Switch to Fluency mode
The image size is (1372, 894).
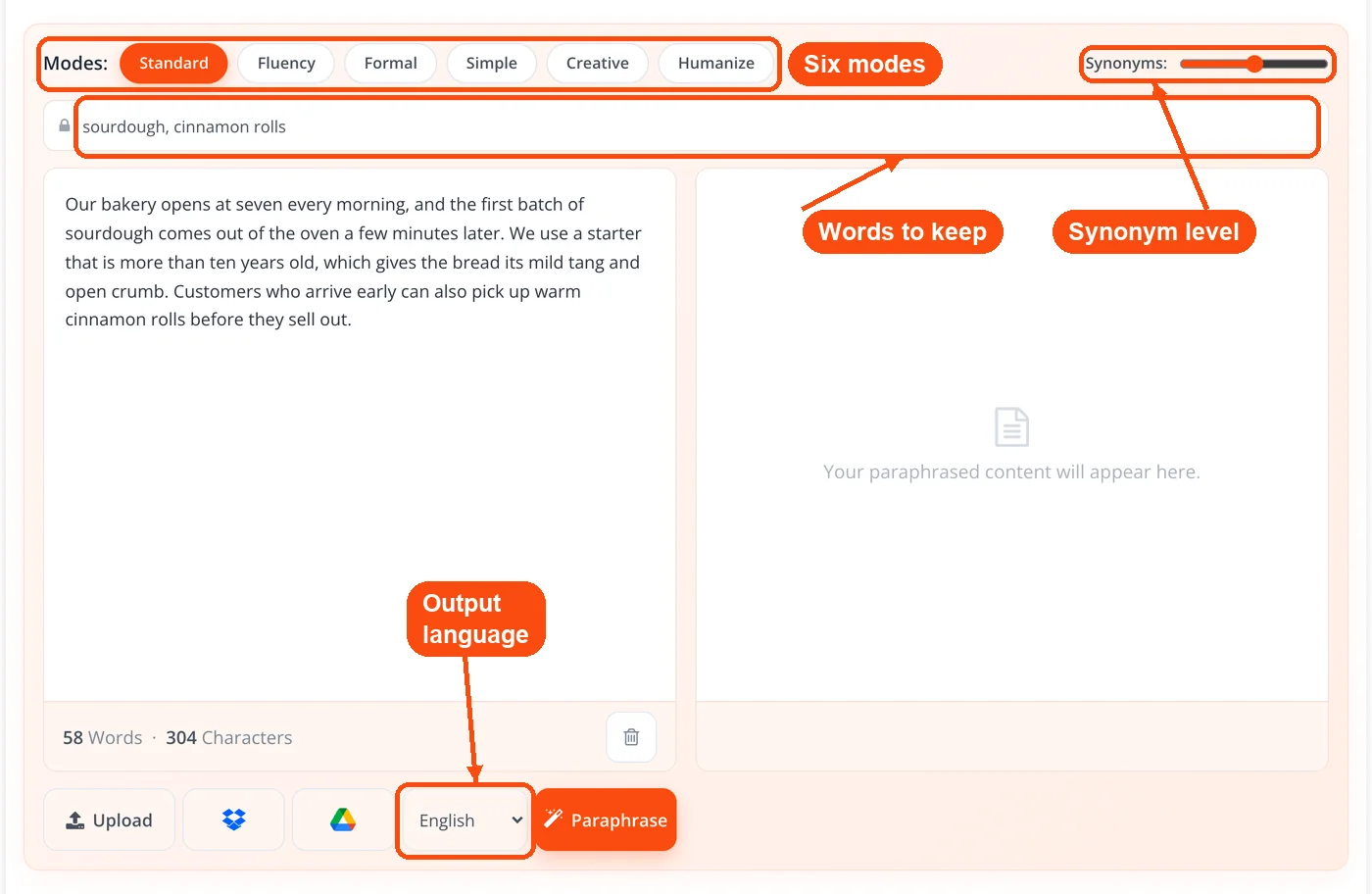(x=286, y=63)
